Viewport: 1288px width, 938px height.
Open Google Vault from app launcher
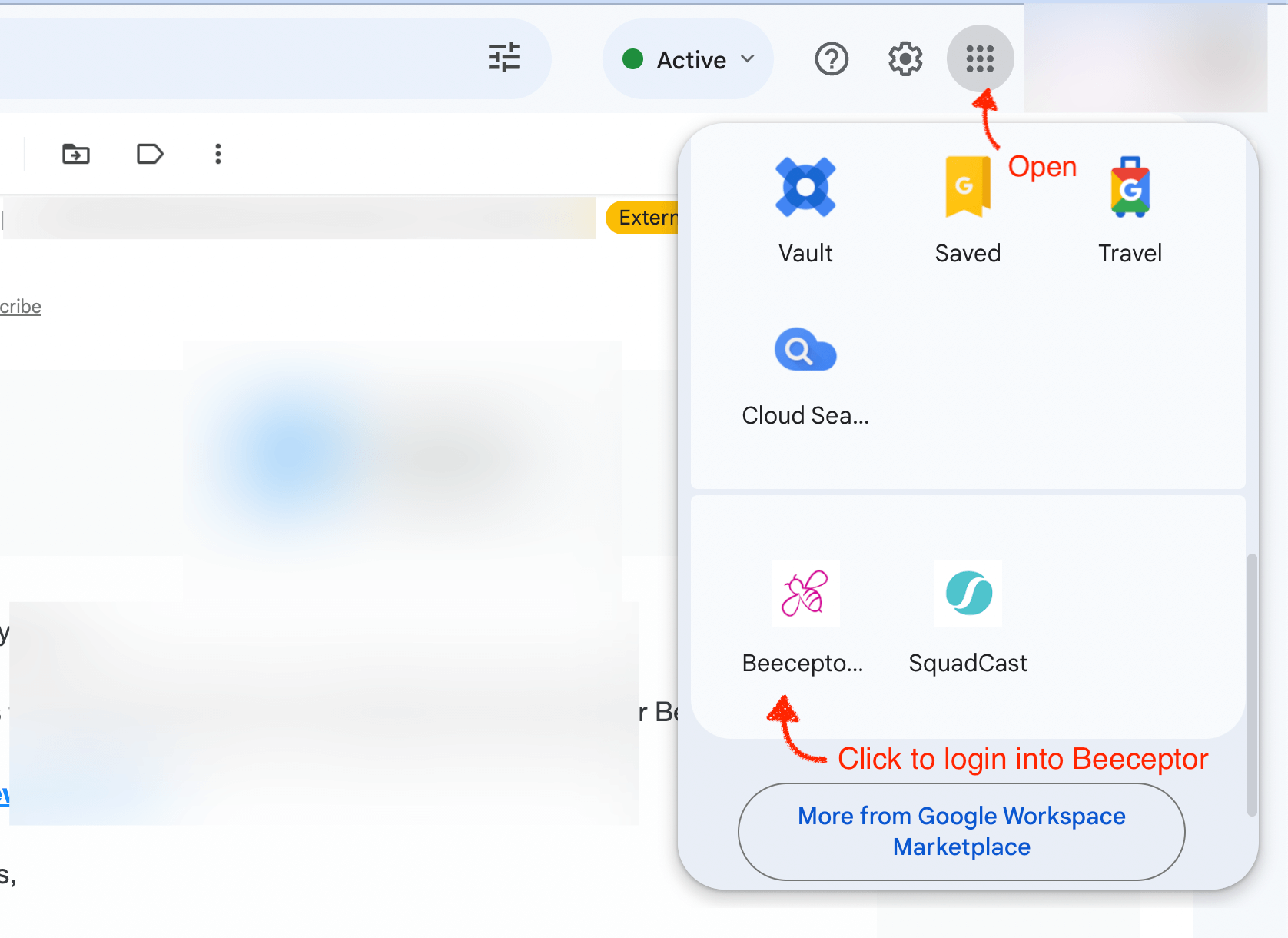tap(805, 208)
